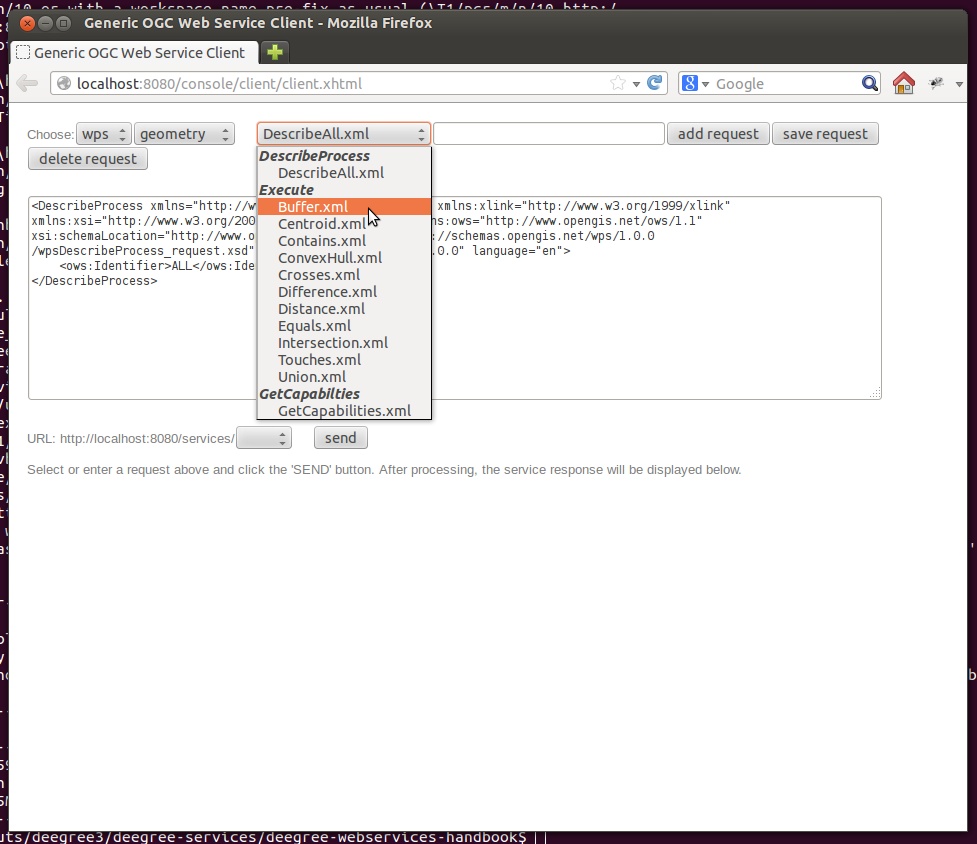Open the bookmarks toolbar icon
Screen dimensions: 977x844
936,83
